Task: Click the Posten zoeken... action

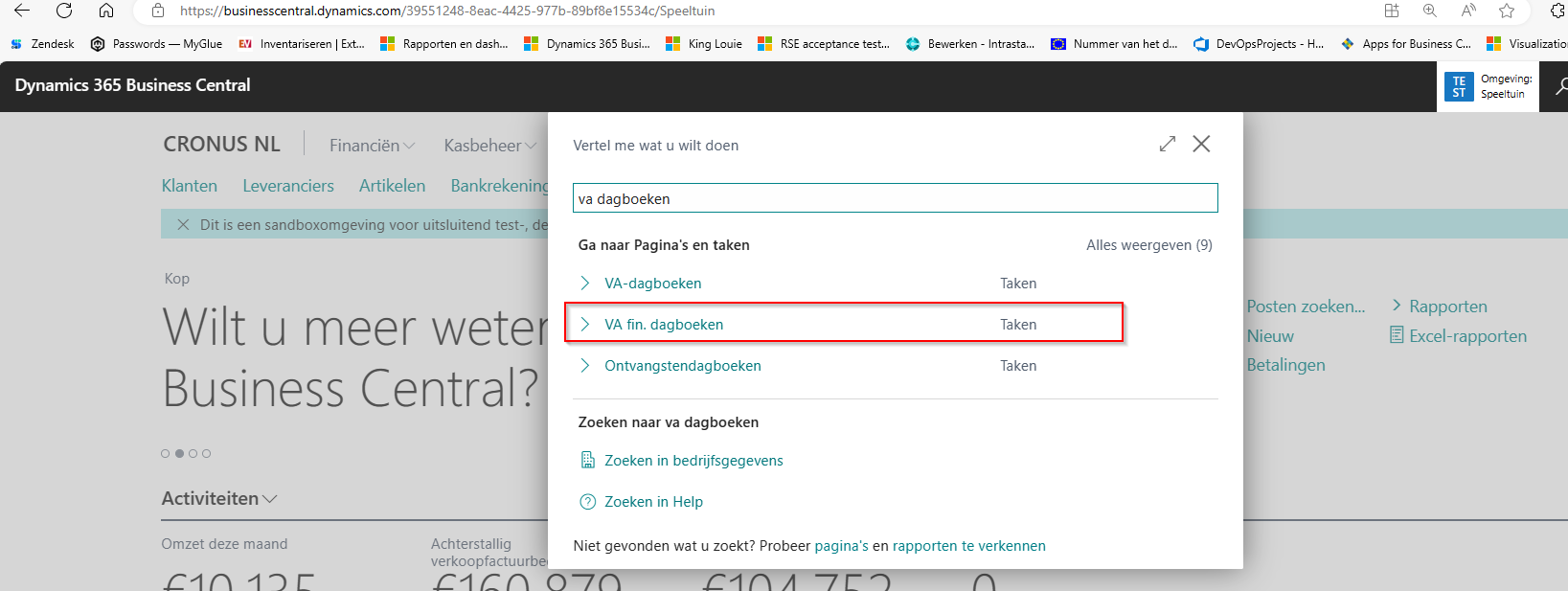Action: click(x=1306, y=307)
